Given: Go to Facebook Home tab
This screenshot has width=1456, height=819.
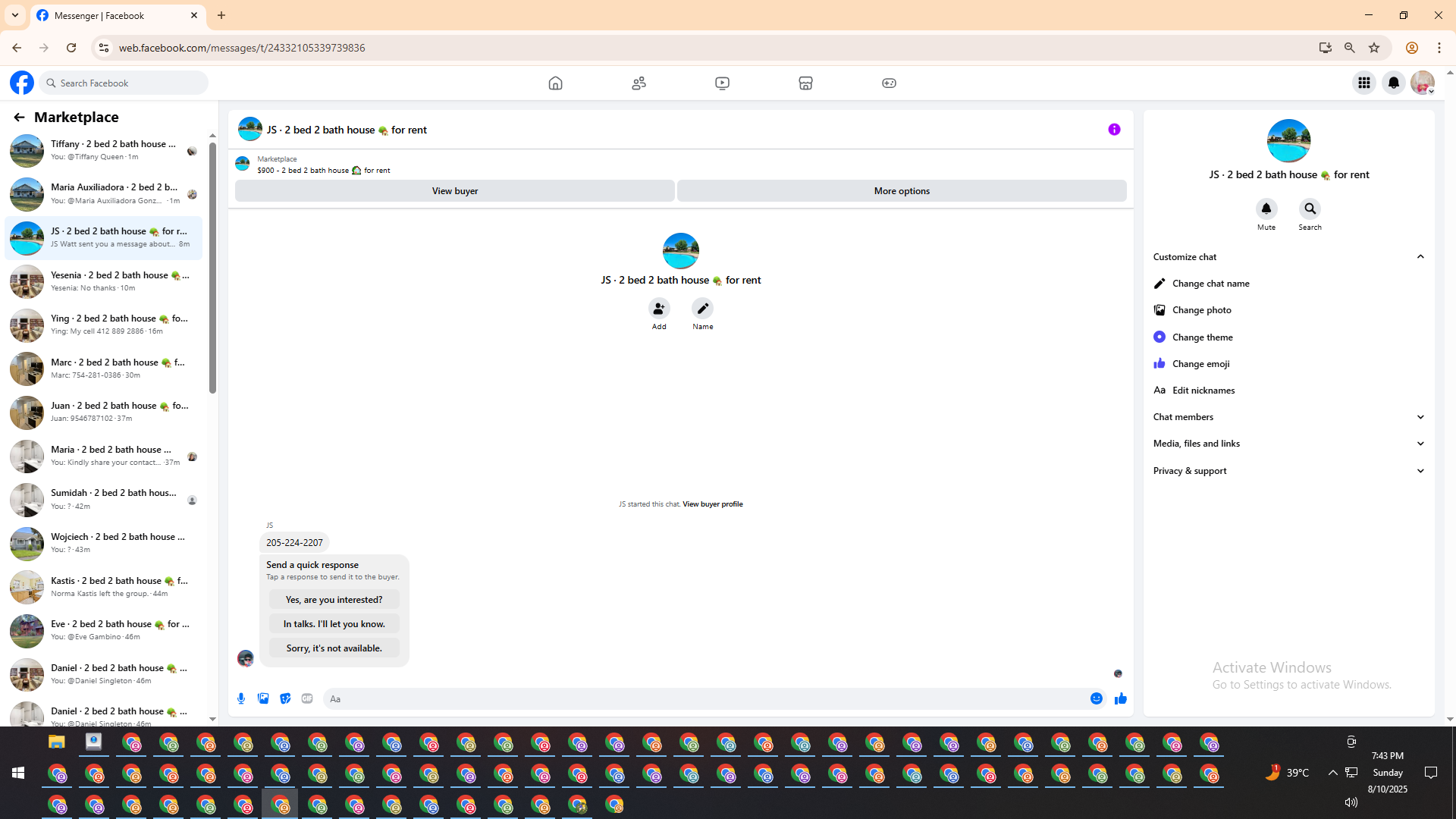Looking at the screenshot, I should click(555, 83).
